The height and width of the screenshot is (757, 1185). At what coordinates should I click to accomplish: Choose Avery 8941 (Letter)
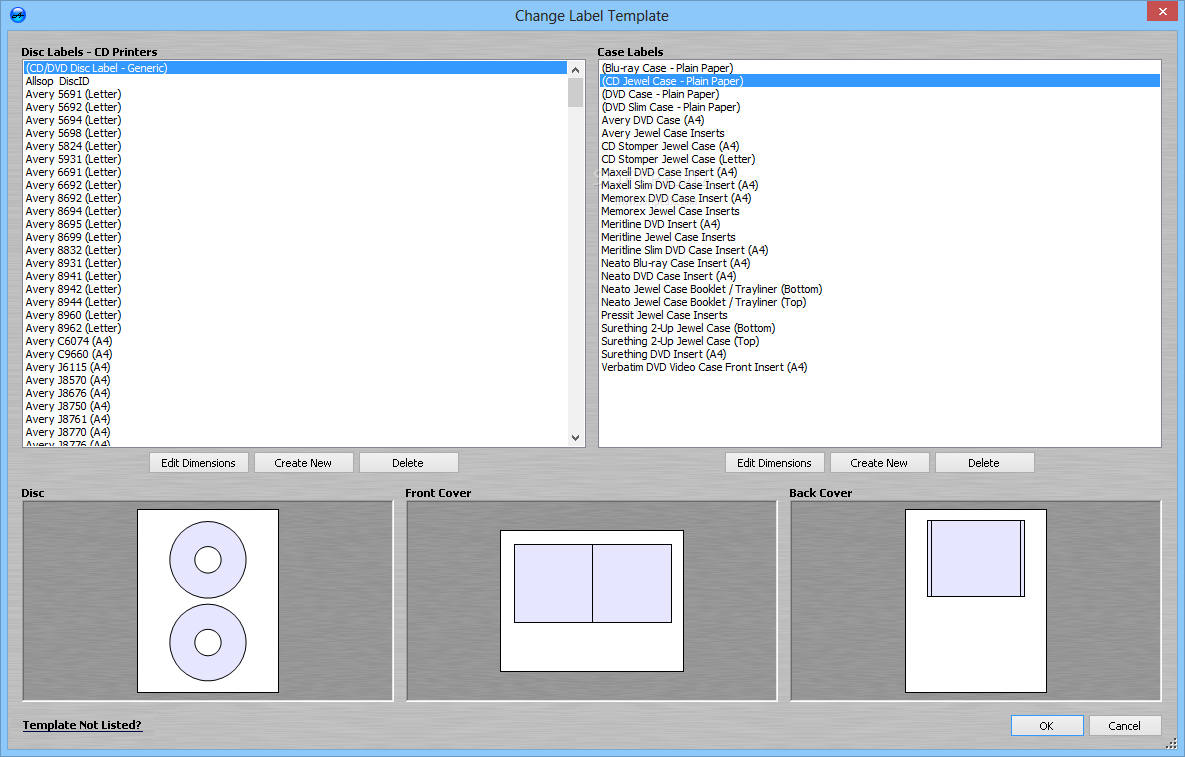295,276
